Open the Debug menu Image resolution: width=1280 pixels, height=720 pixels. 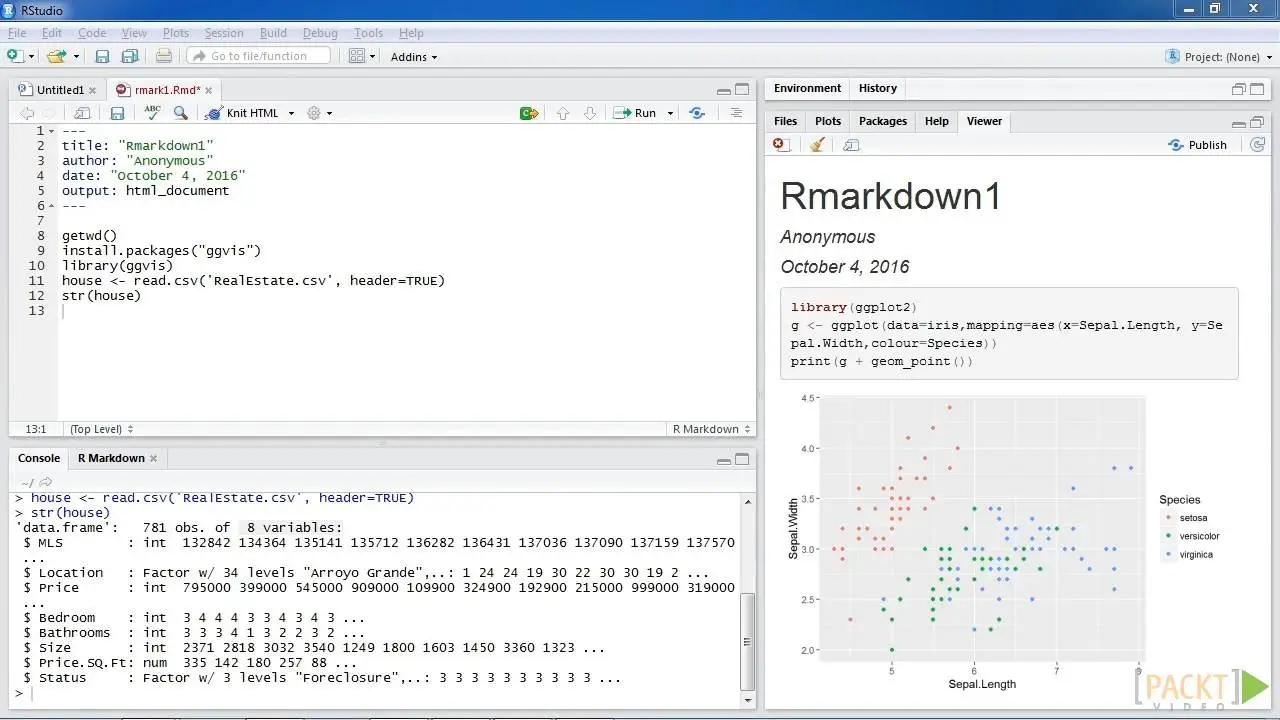pos(320,33)
